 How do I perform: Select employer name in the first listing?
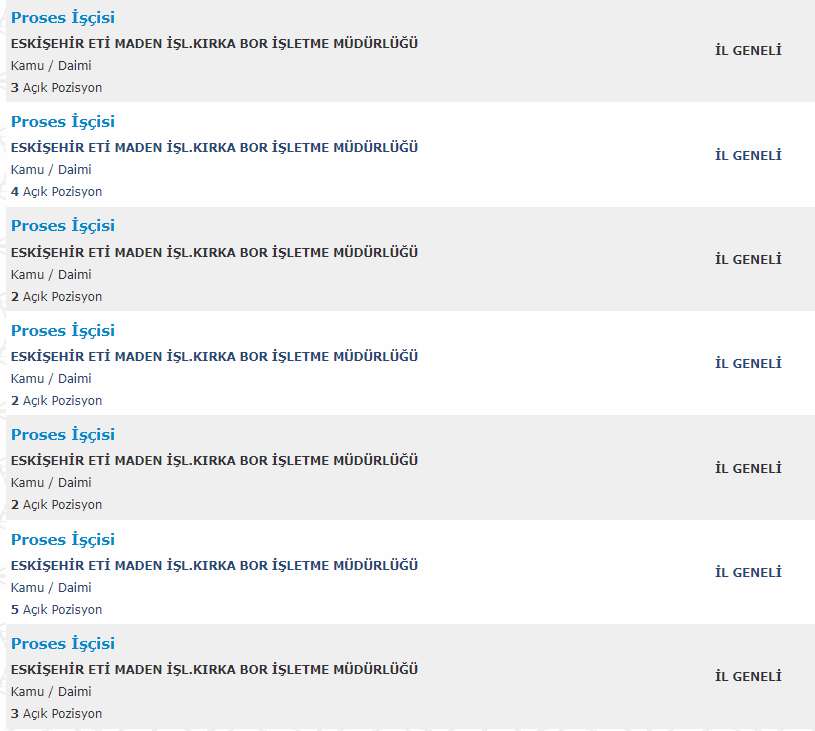214,44
